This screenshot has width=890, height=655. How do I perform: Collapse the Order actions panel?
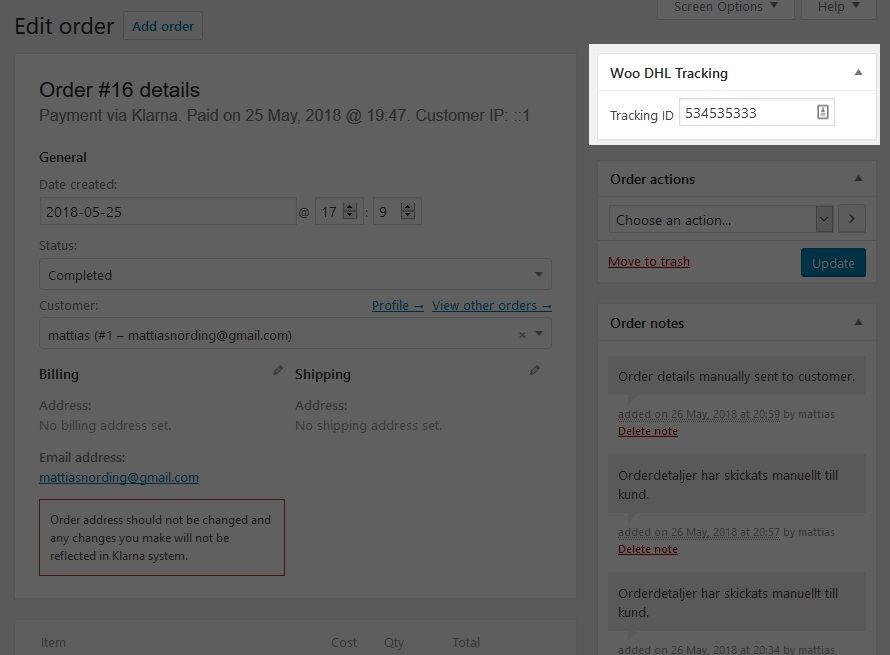coord(858,179)
